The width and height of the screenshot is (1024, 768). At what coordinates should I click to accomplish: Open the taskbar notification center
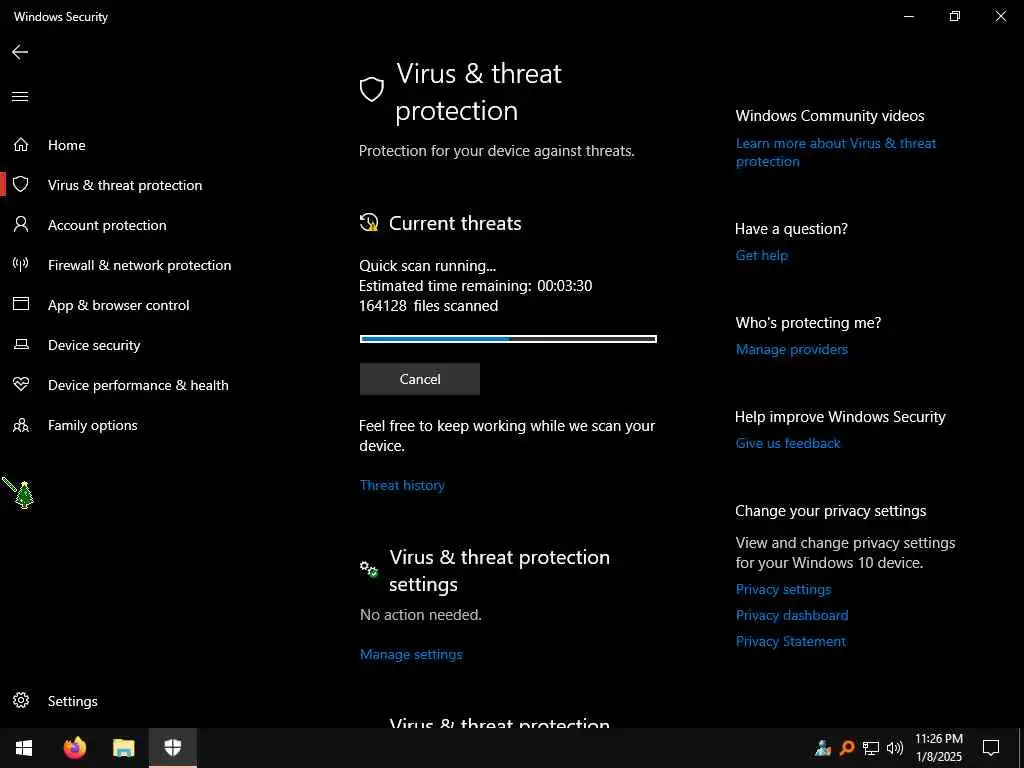(x=991, y=747)
